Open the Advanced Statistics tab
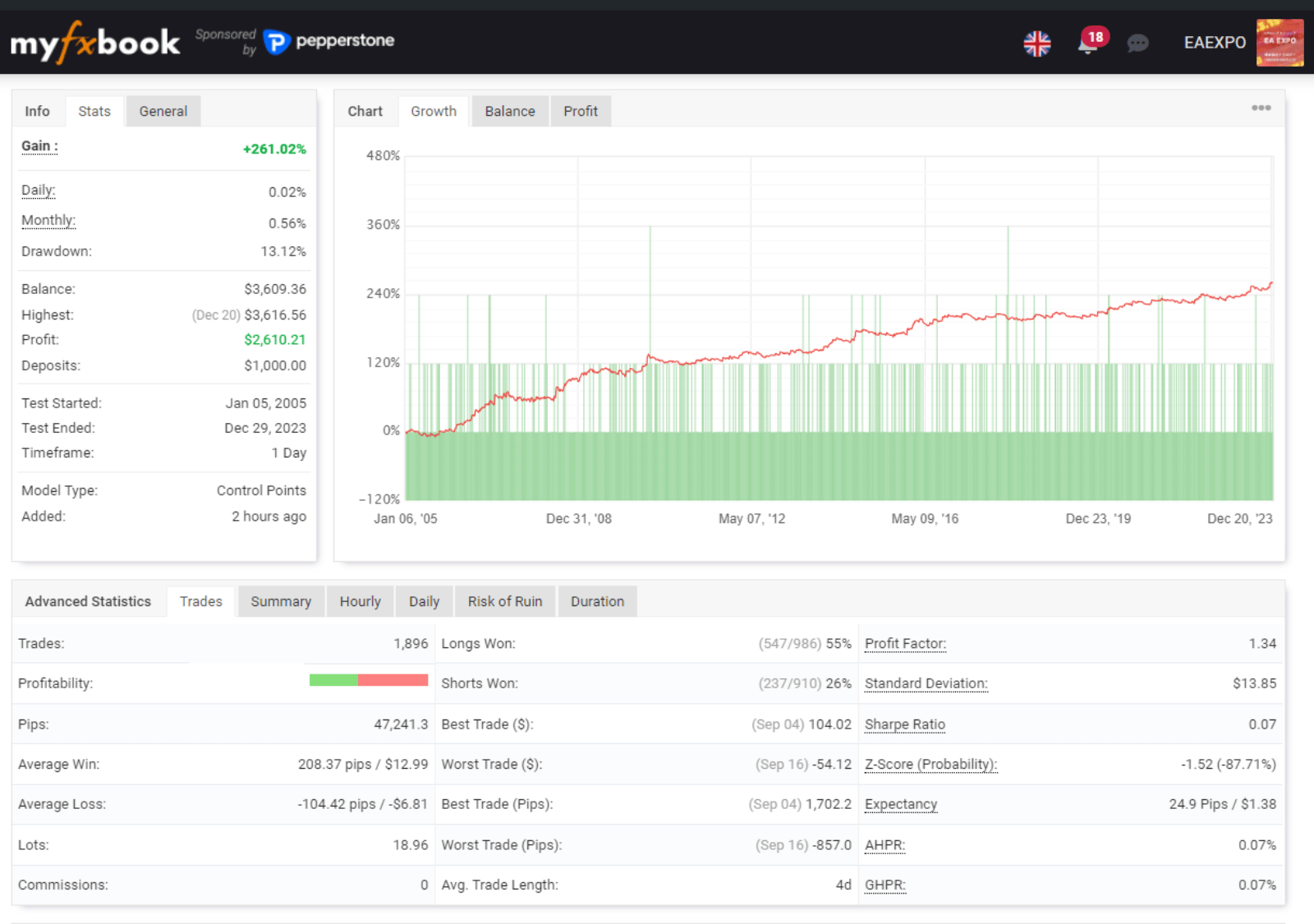Screen dimensions: 1314x924 tap(88, 601)
